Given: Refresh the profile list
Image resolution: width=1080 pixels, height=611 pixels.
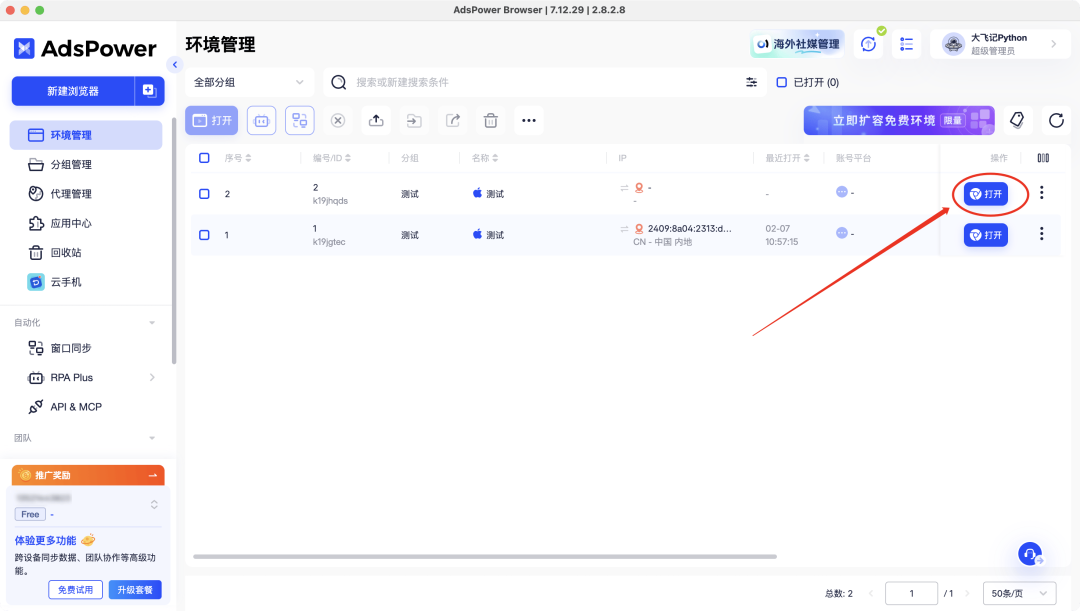Looking at the screenshot, I should (x=1056, y=121).
